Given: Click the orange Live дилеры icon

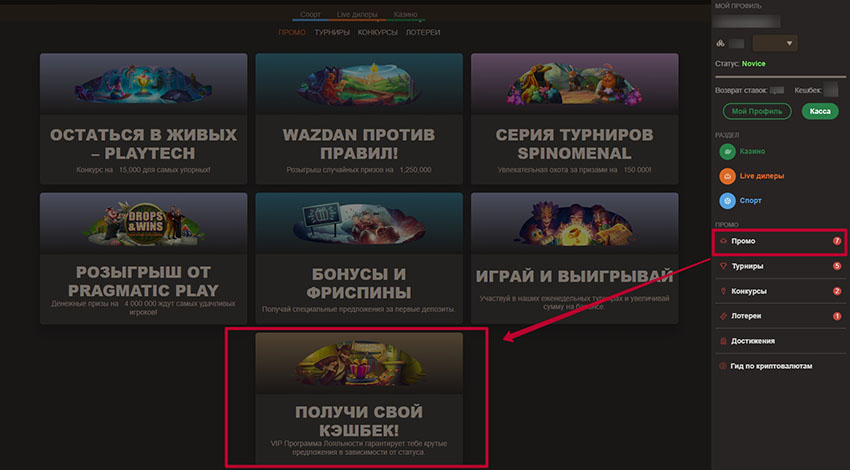Looking at the screenshot, I should [x=727, y=176].
